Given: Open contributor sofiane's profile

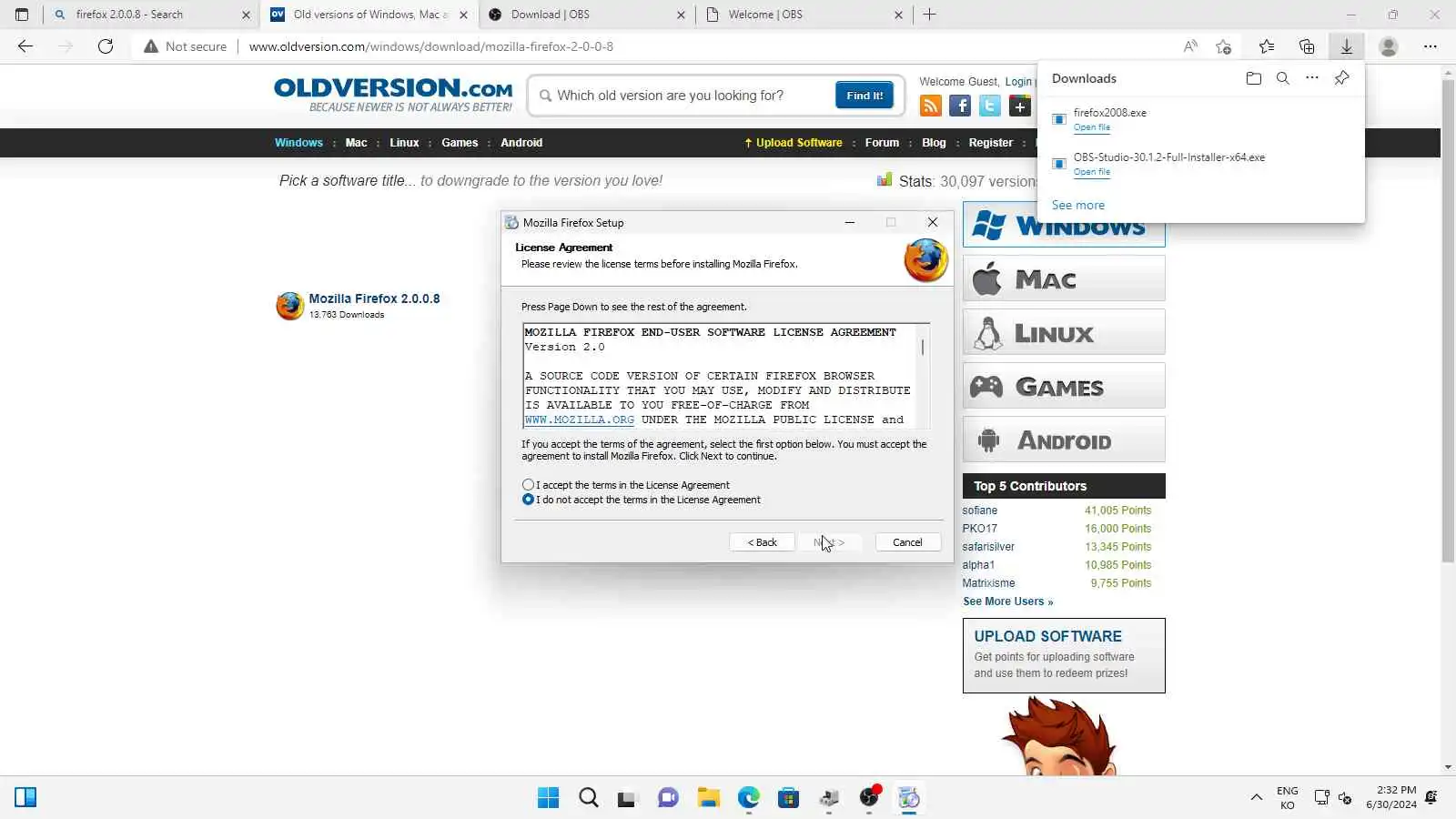Looking at the screenshot, I should [x=980, y=511].
